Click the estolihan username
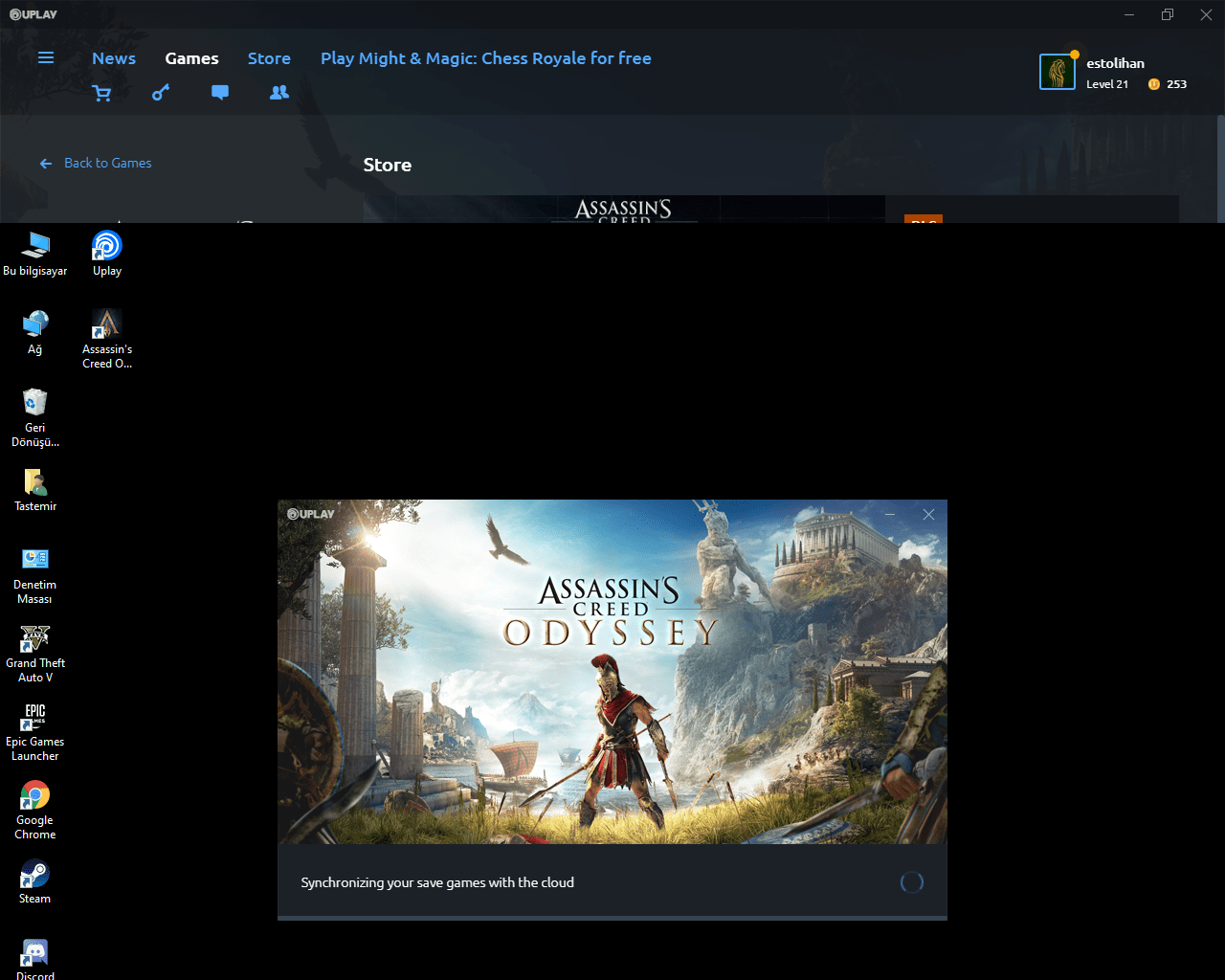This screenshot has width=1225, height=980. (1115, 63)
